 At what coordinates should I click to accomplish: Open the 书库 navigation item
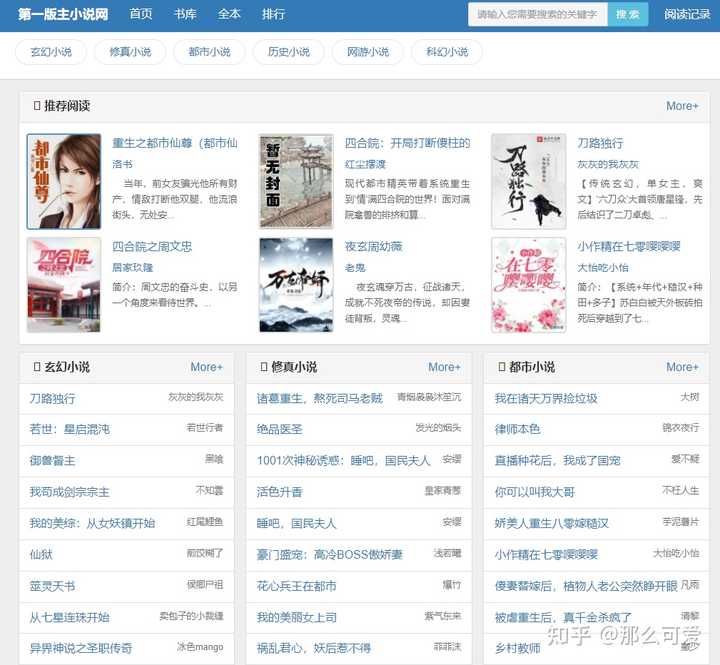click(x=185, y=14)
